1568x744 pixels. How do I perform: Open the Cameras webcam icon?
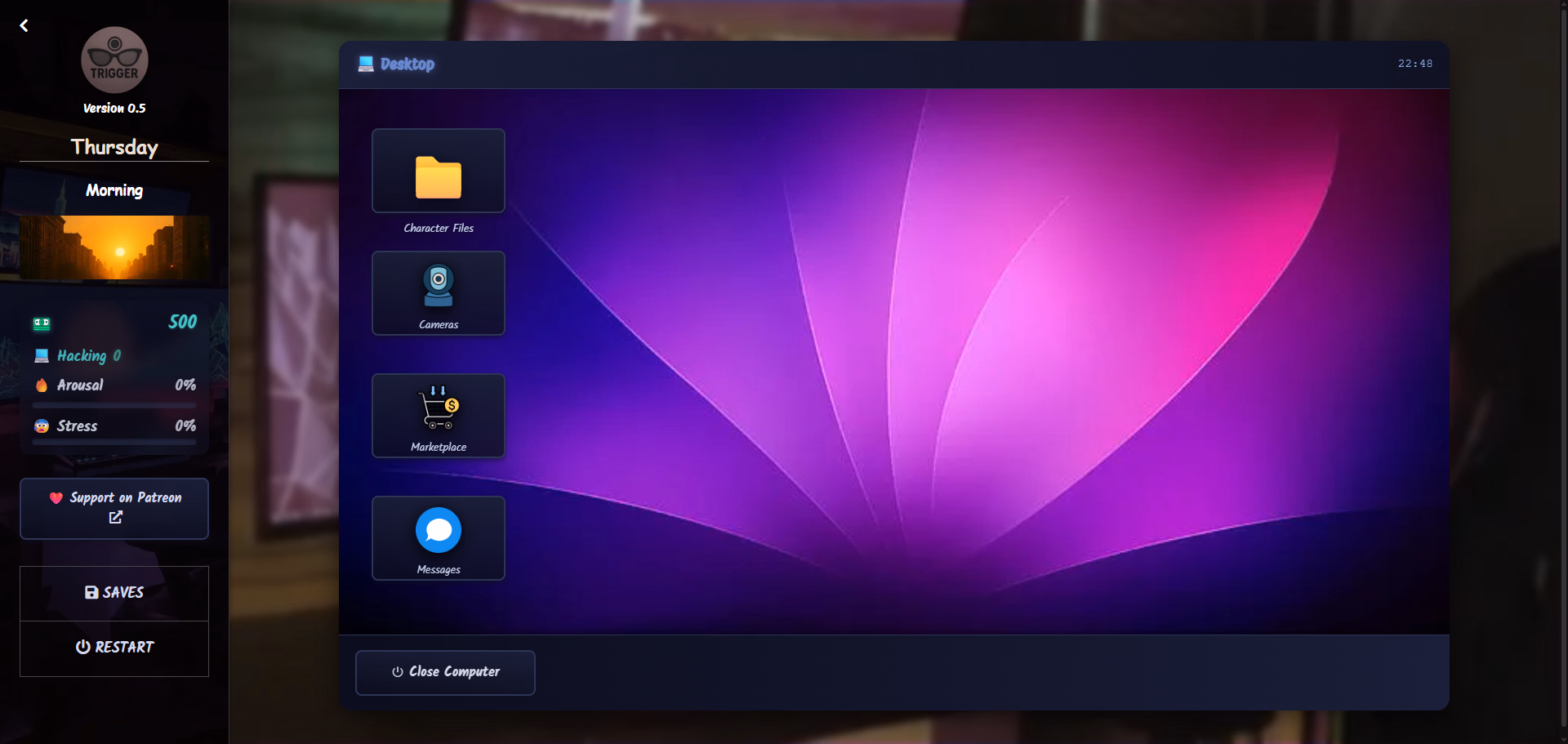439,286
